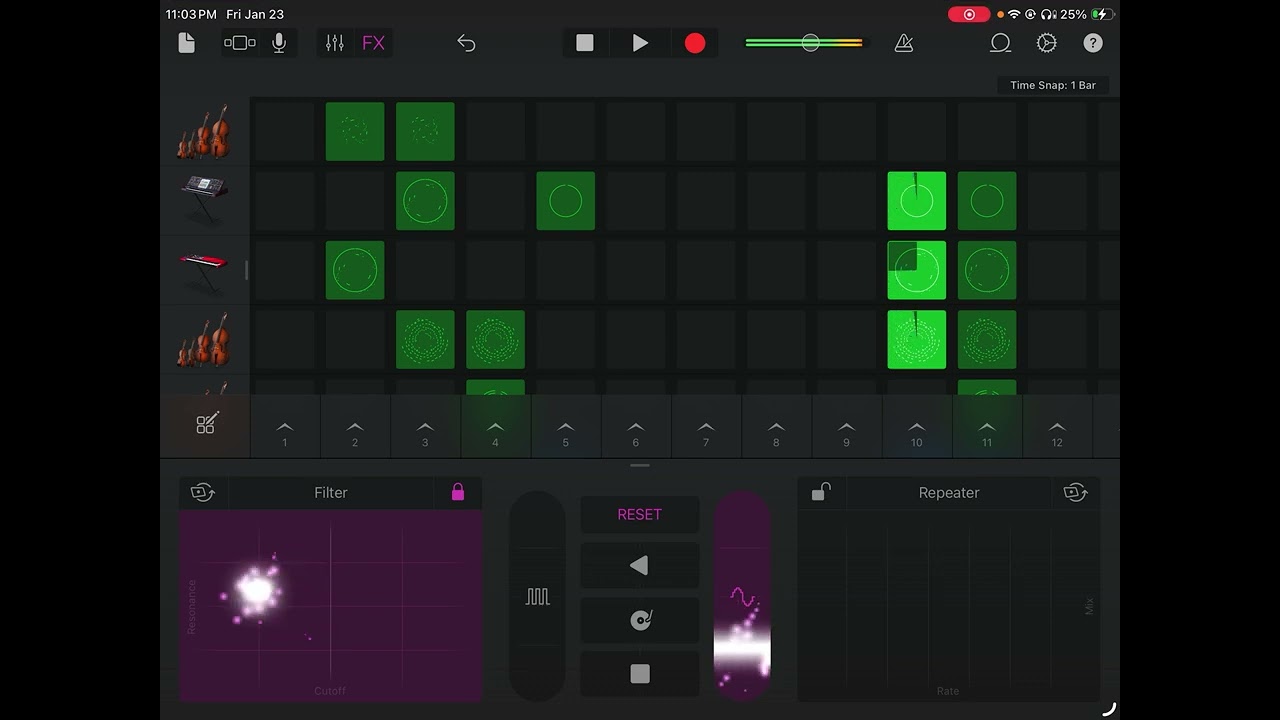The height and width of the screenshot is (720, 1280).
Task: Stop playback with the square button
Action: click(585, 43)
